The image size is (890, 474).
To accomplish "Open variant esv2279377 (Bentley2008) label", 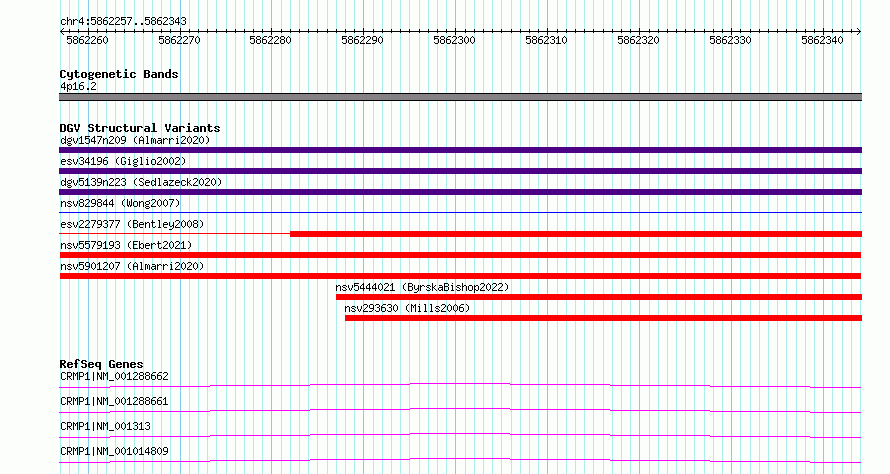I will [x=132, y=224].
